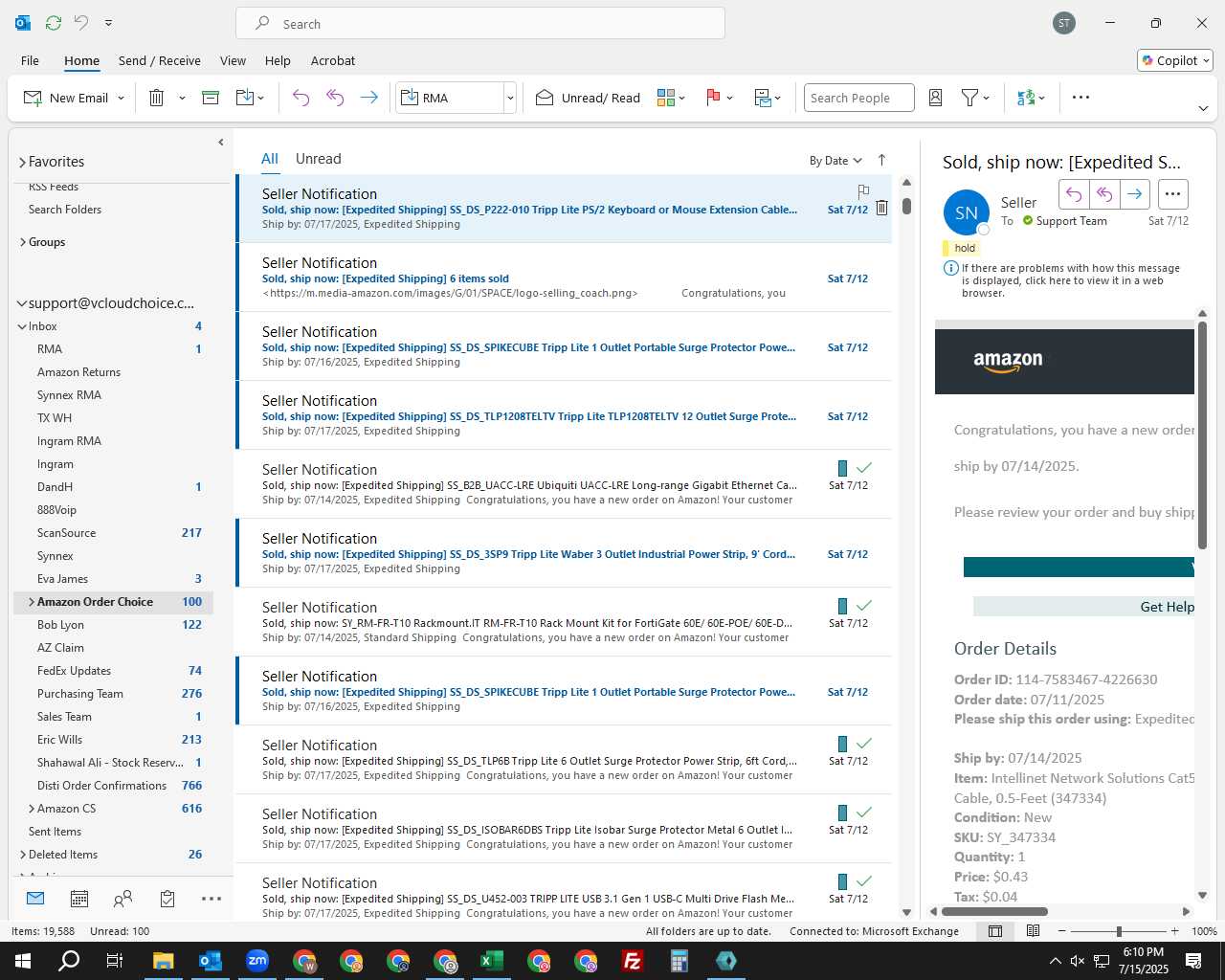Click the view in web browser info message
The image size is (1225, 980).
click(x=1071, y=280)
